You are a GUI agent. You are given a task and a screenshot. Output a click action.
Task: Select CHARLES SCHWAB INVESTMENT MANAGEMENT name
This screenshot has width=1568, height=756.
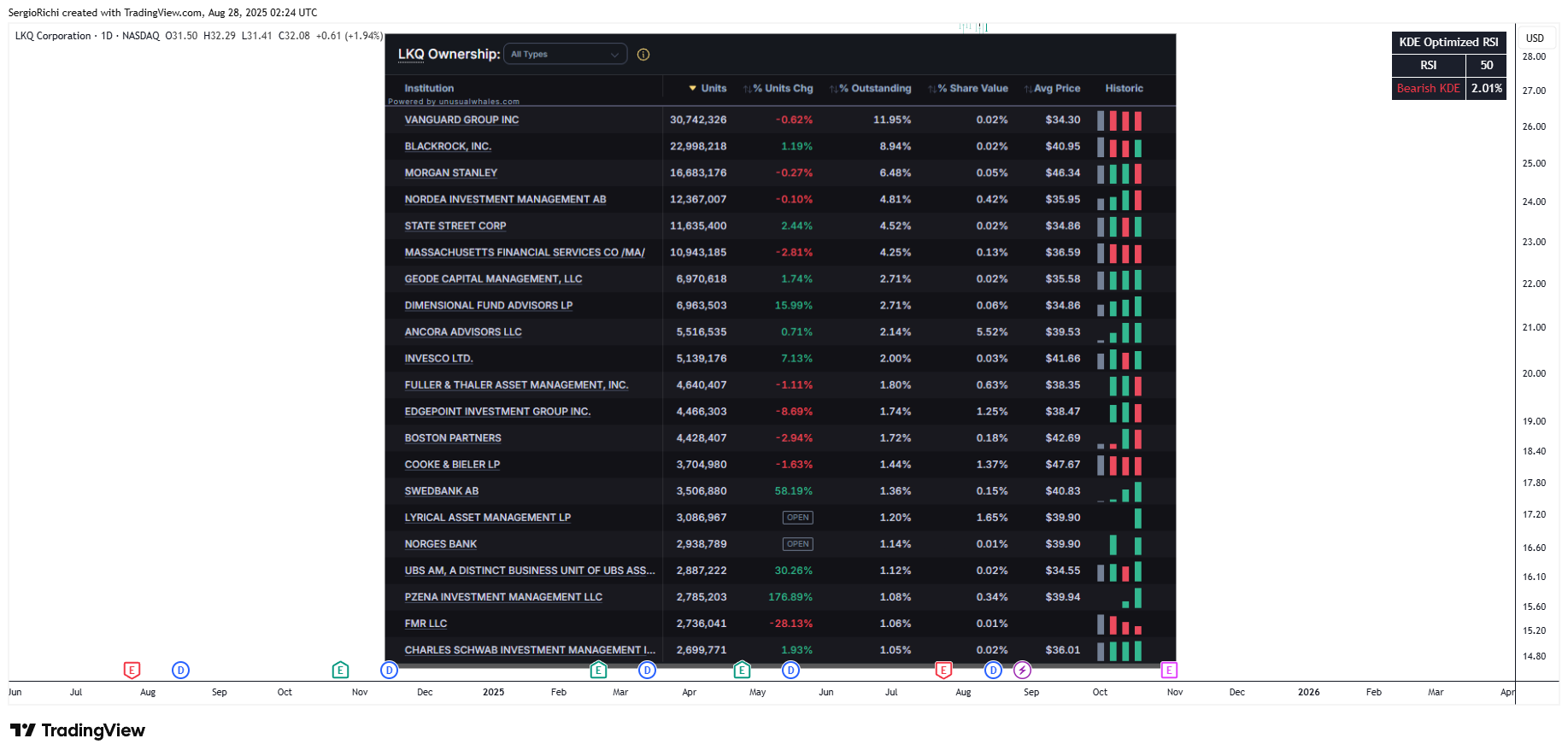click(530, 649)
